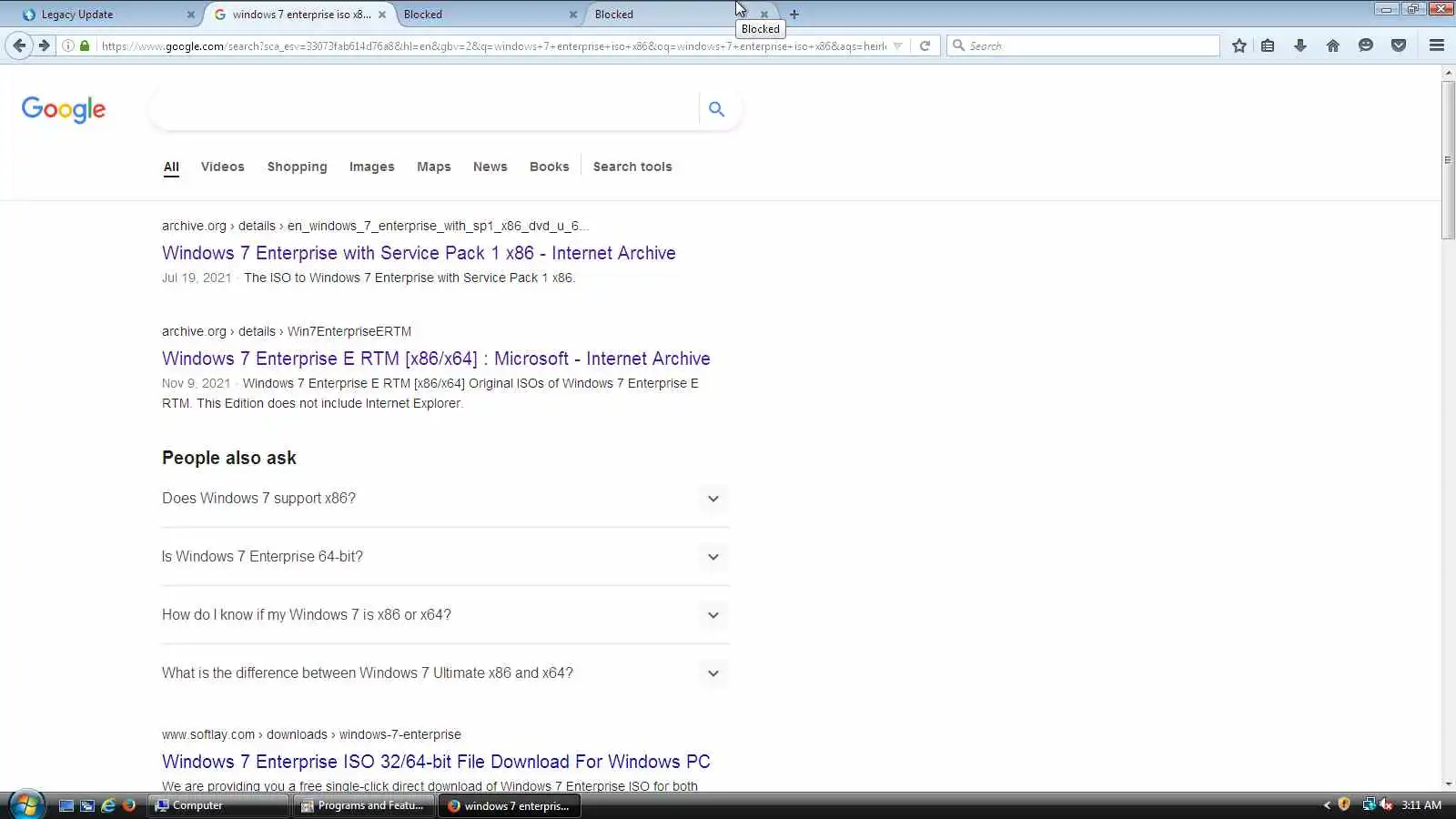Close the windows 7 enterprise iso tab
Screen dimensions: 1456x819
click(x=382, y=15)
